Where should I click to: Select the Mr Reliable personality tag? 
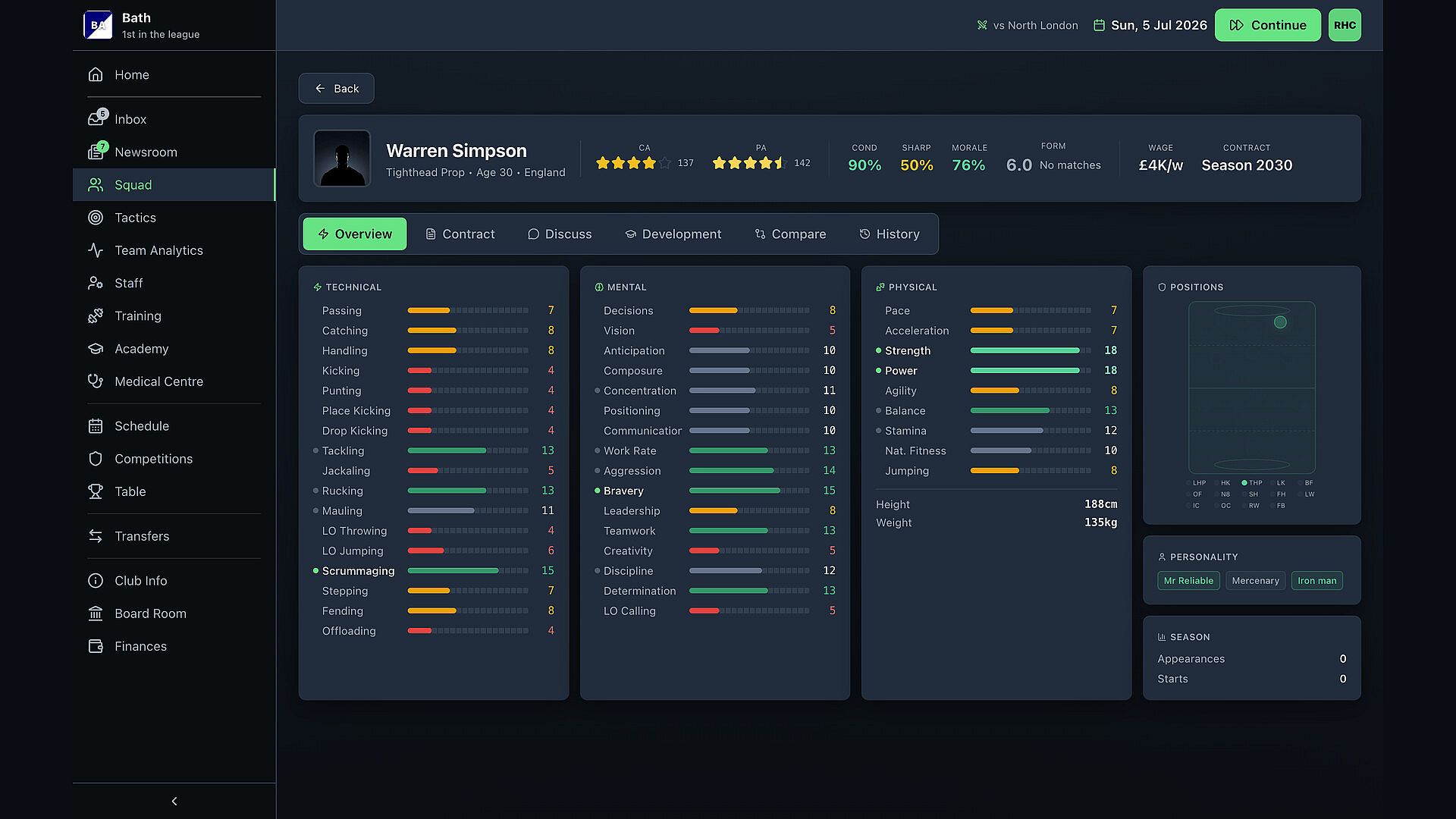pos(1188,581)
